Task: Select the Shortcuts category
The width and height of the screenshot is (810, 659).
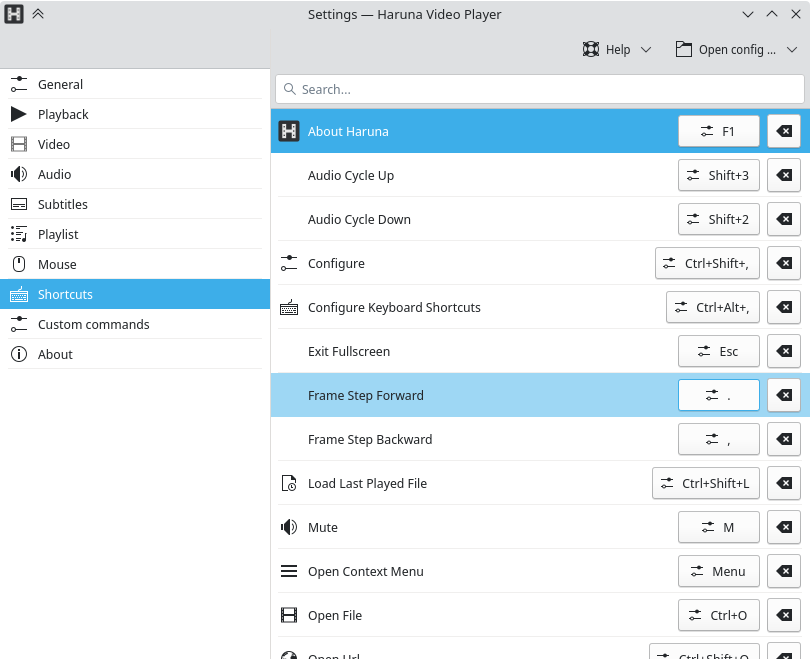Action: coord(135,294)
